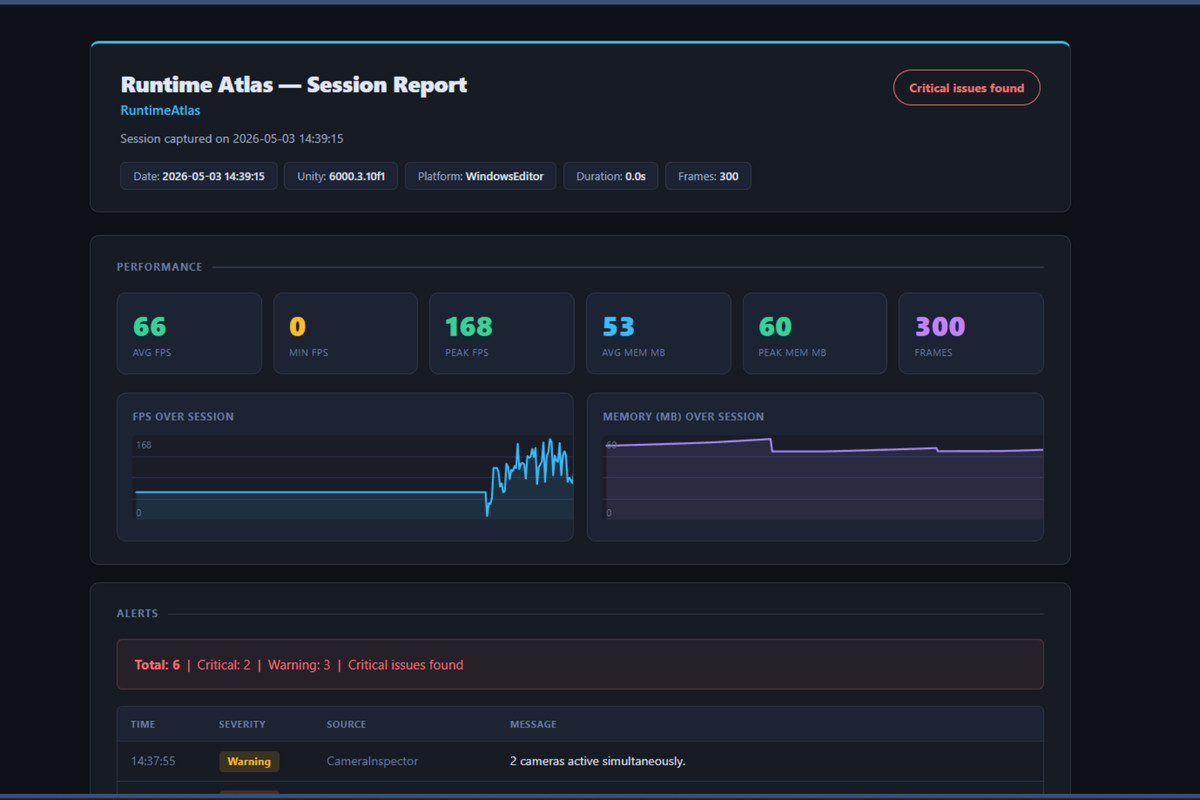This screenshot has width=1200, height=800.
Task: Select the Session captured on text line
Action: click(x=232, y=139)
